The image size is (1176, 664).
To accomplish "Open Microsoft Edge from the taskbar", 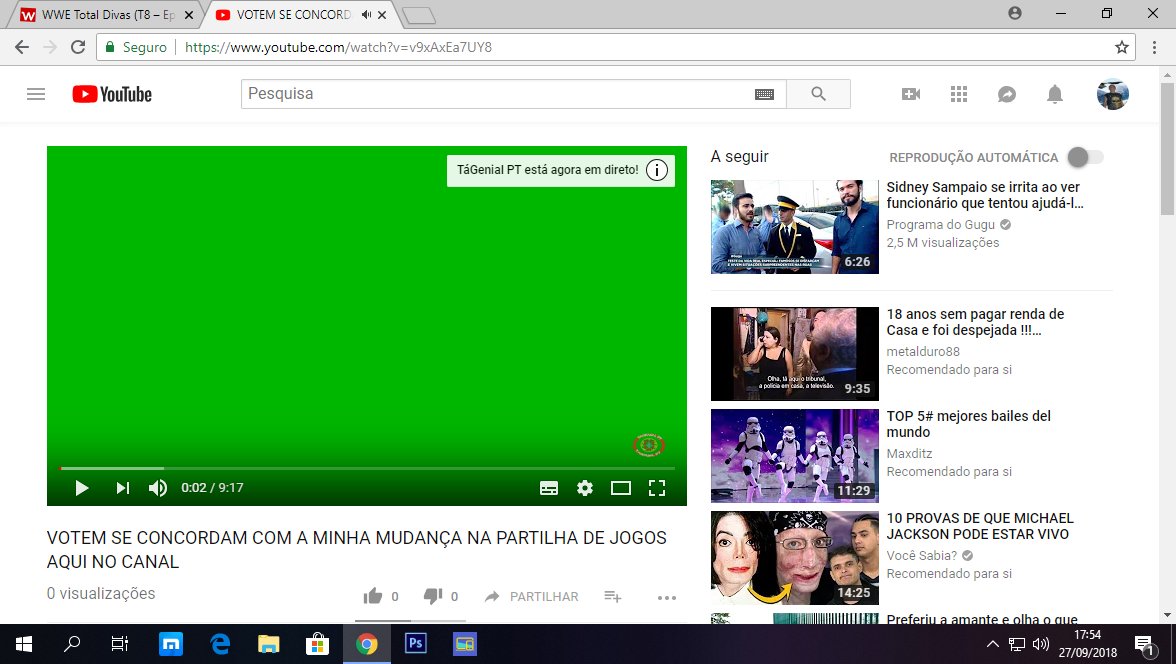I will tap(220, 644).
